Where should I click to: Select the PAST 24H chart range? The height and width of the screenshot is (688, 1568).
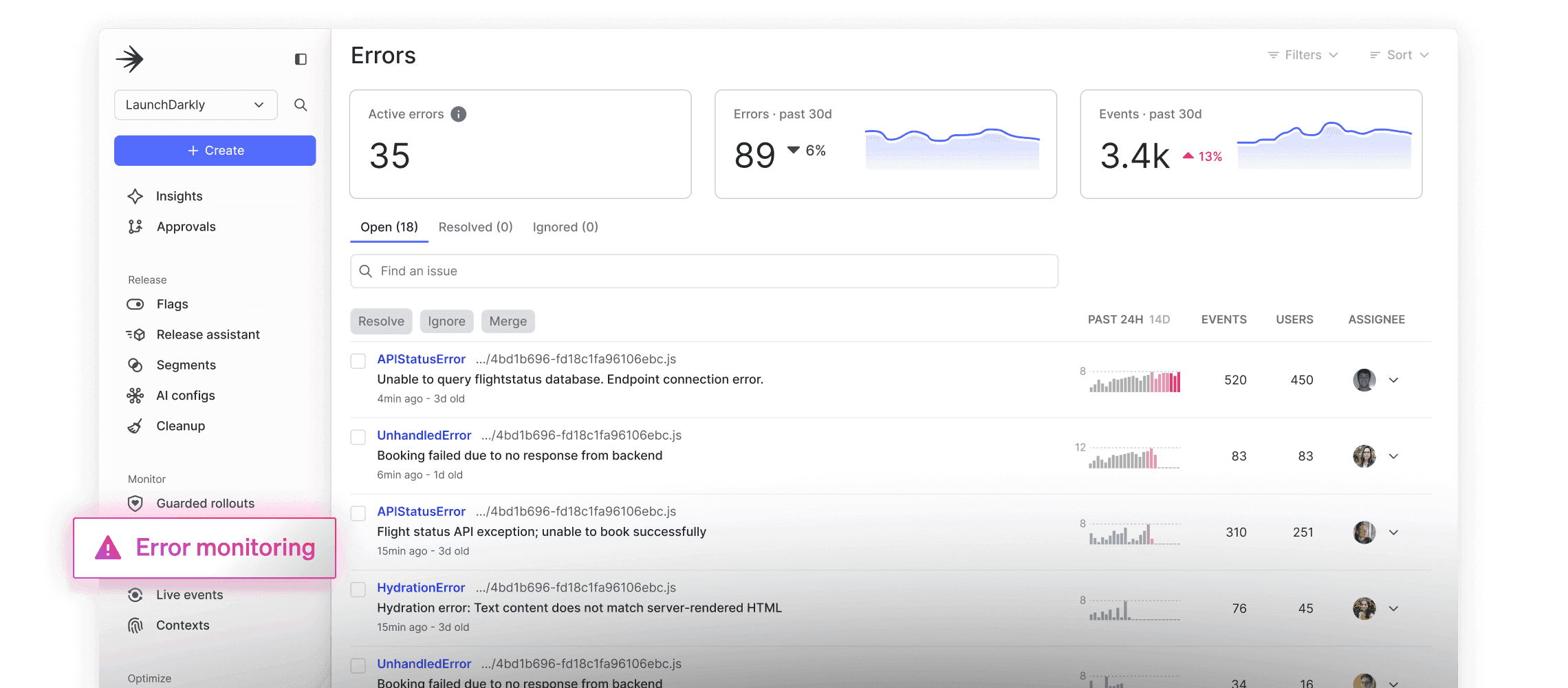pos(1115,320)
